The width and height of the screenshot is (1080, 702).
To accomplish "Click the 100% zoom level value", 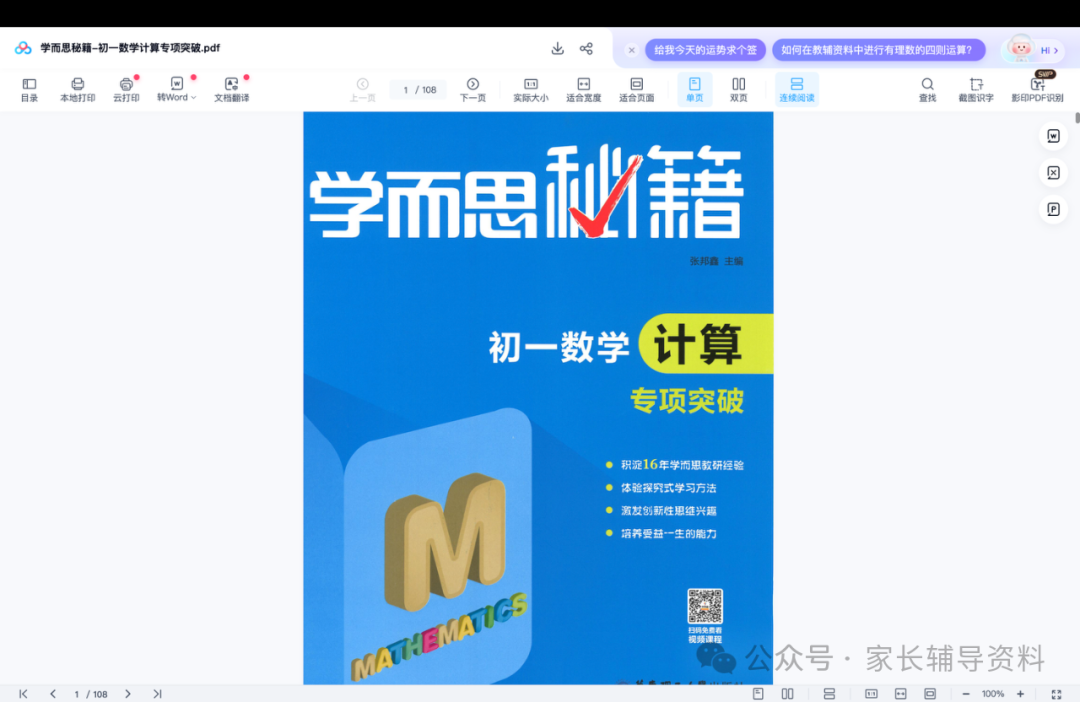I will coord(993,694).
